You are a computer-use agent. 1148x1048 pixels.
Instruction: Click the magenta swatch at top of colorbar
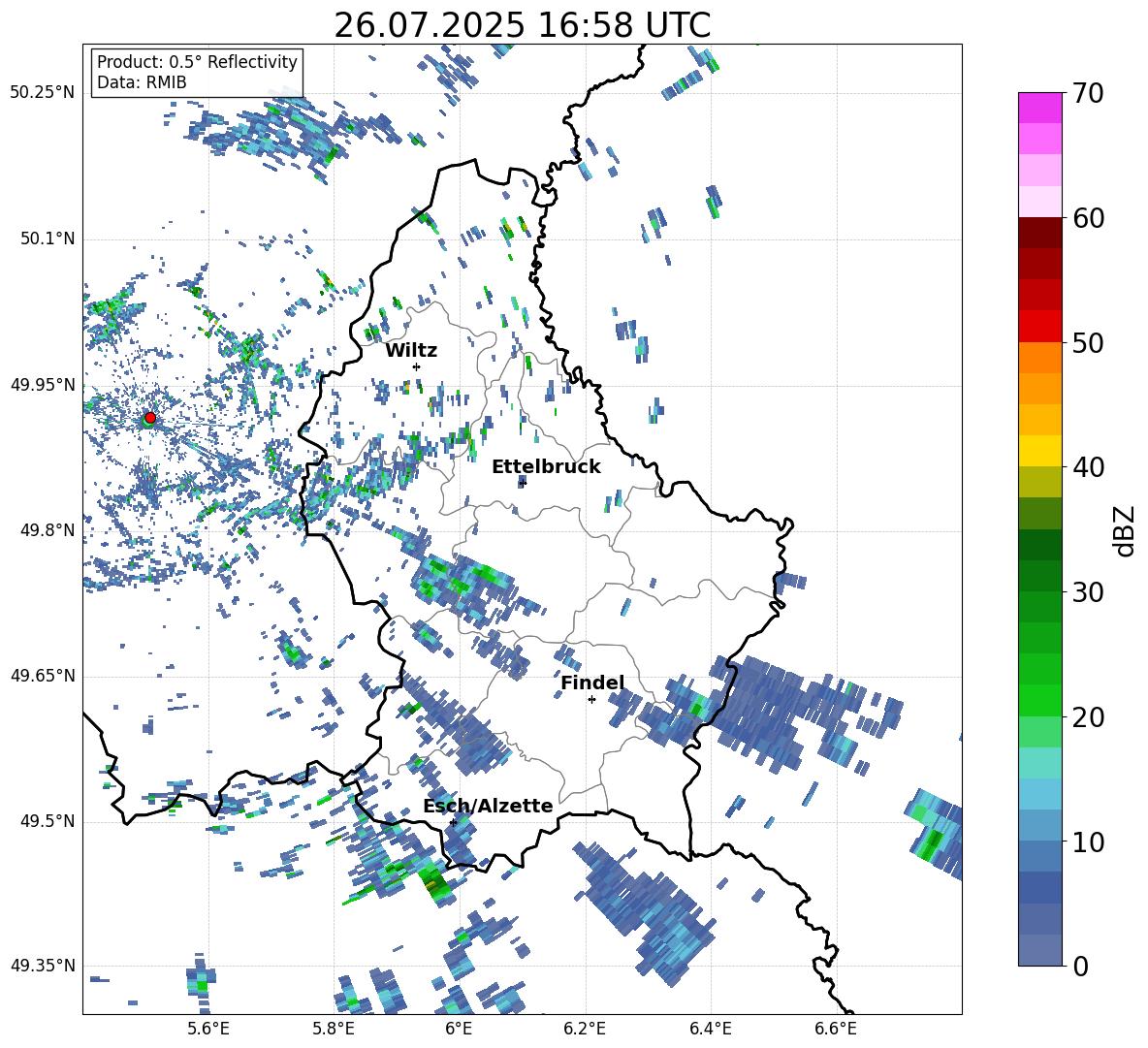[1039, 108]
